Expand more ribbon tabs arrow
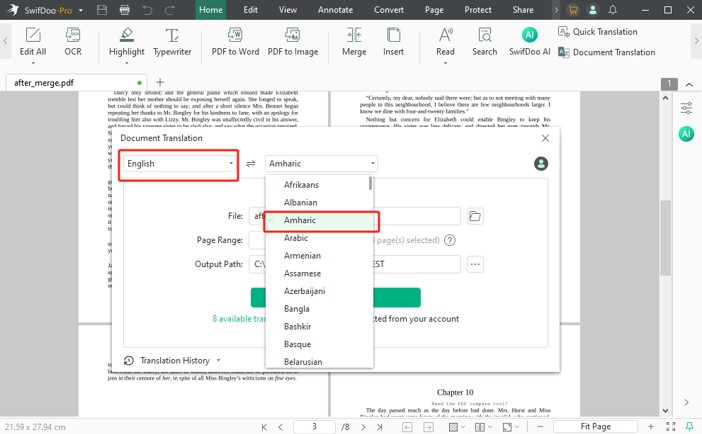The height and width of the screenshot is (434, 702). (556, 10)
